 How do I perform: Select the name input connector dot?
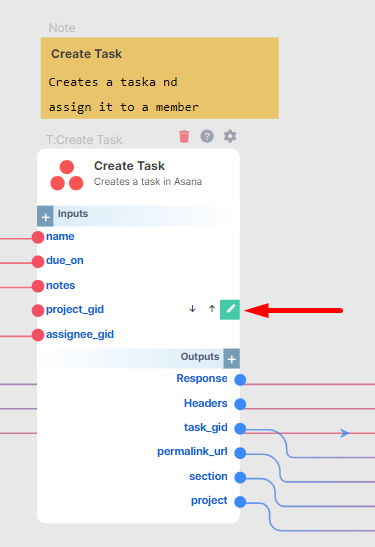[x=38, y=237]
